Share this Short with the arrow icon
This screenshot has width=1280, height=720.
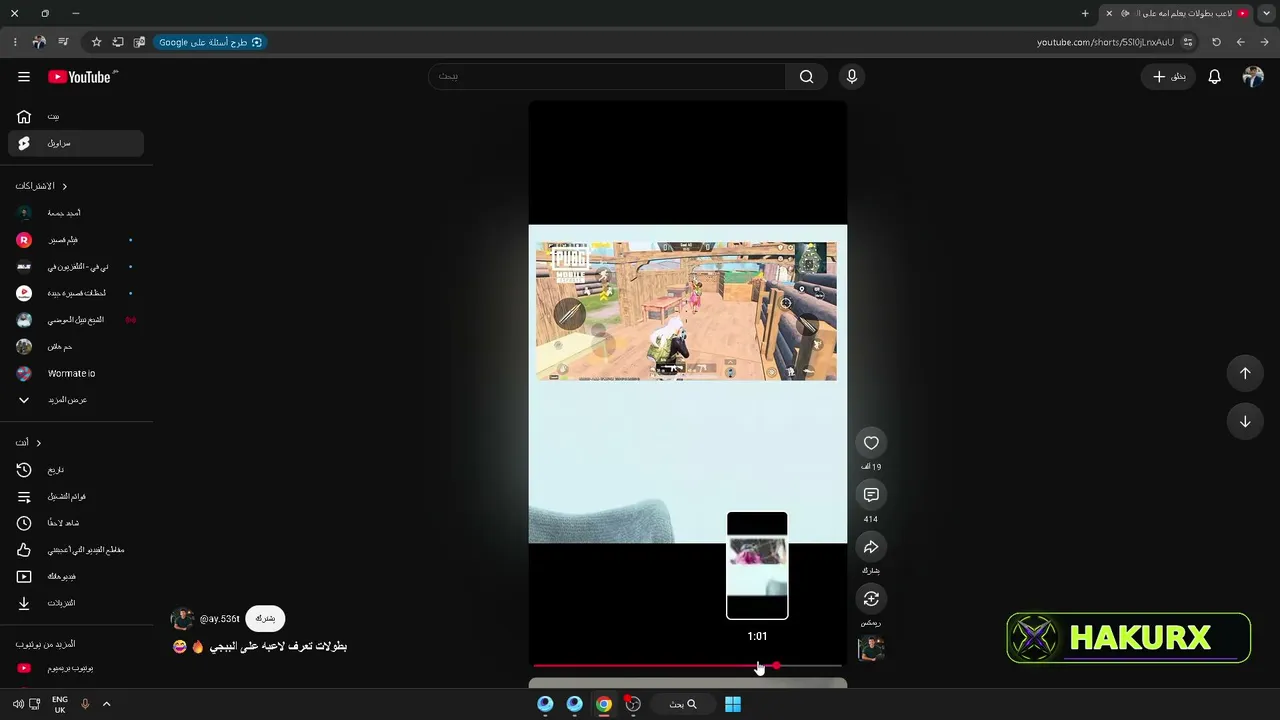[x=871, y=547]
